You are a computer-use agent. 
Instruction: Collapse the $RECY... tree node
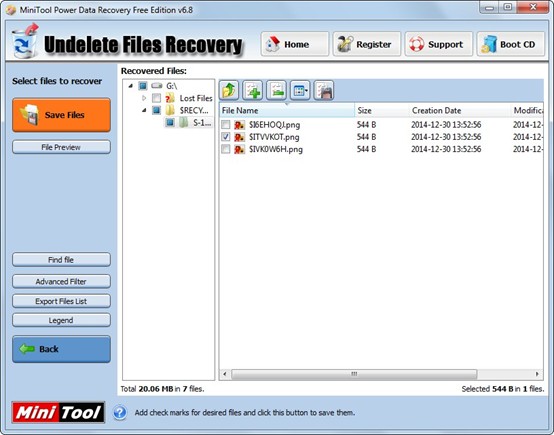pyautogui.click(x=144, y=110)
